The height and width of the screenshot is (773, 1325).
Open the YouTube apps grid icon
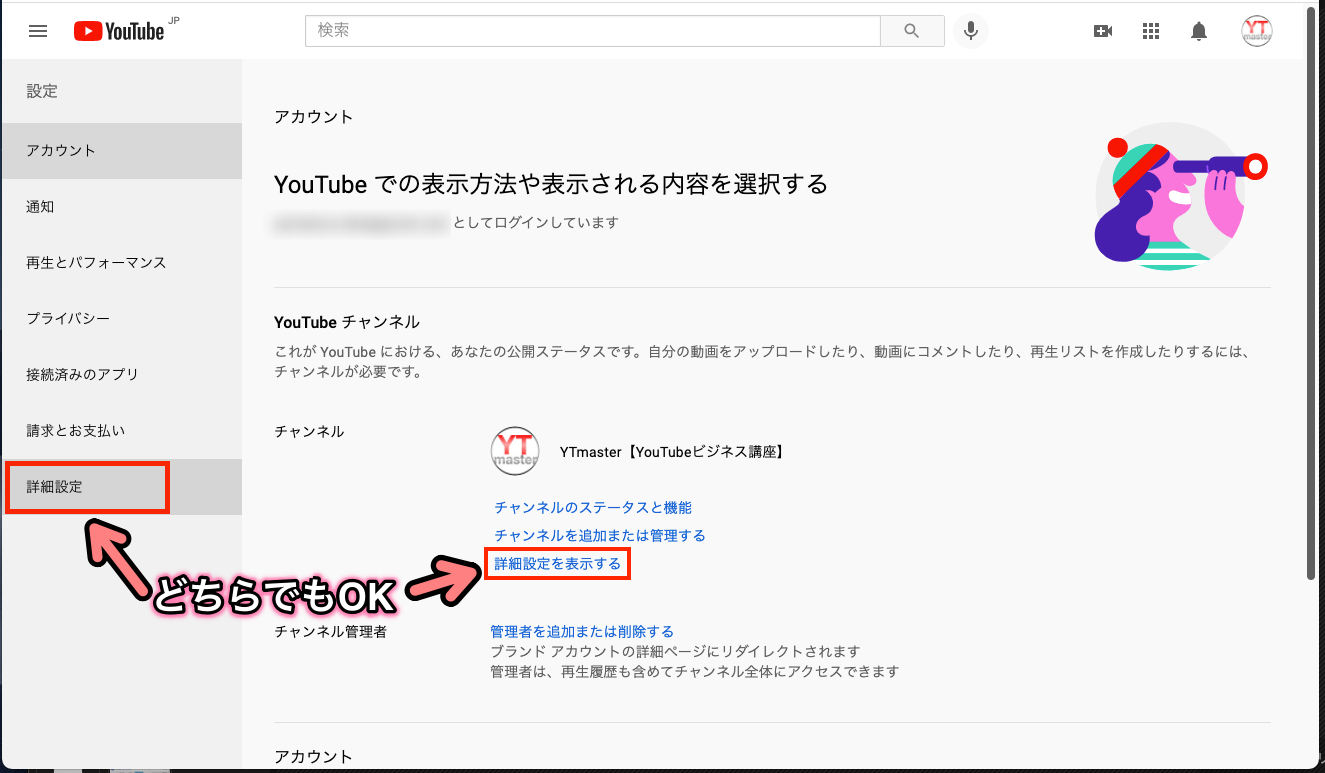tap(1151, 31)
